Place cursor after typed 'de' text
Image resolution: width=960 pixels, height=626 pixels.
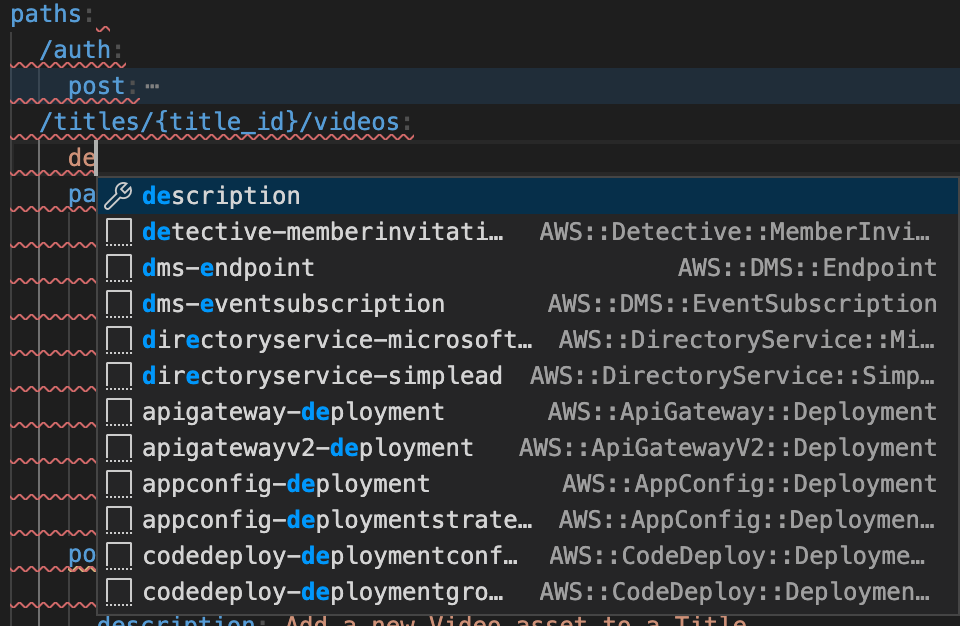pyautogui.click(x=97, y=159)
